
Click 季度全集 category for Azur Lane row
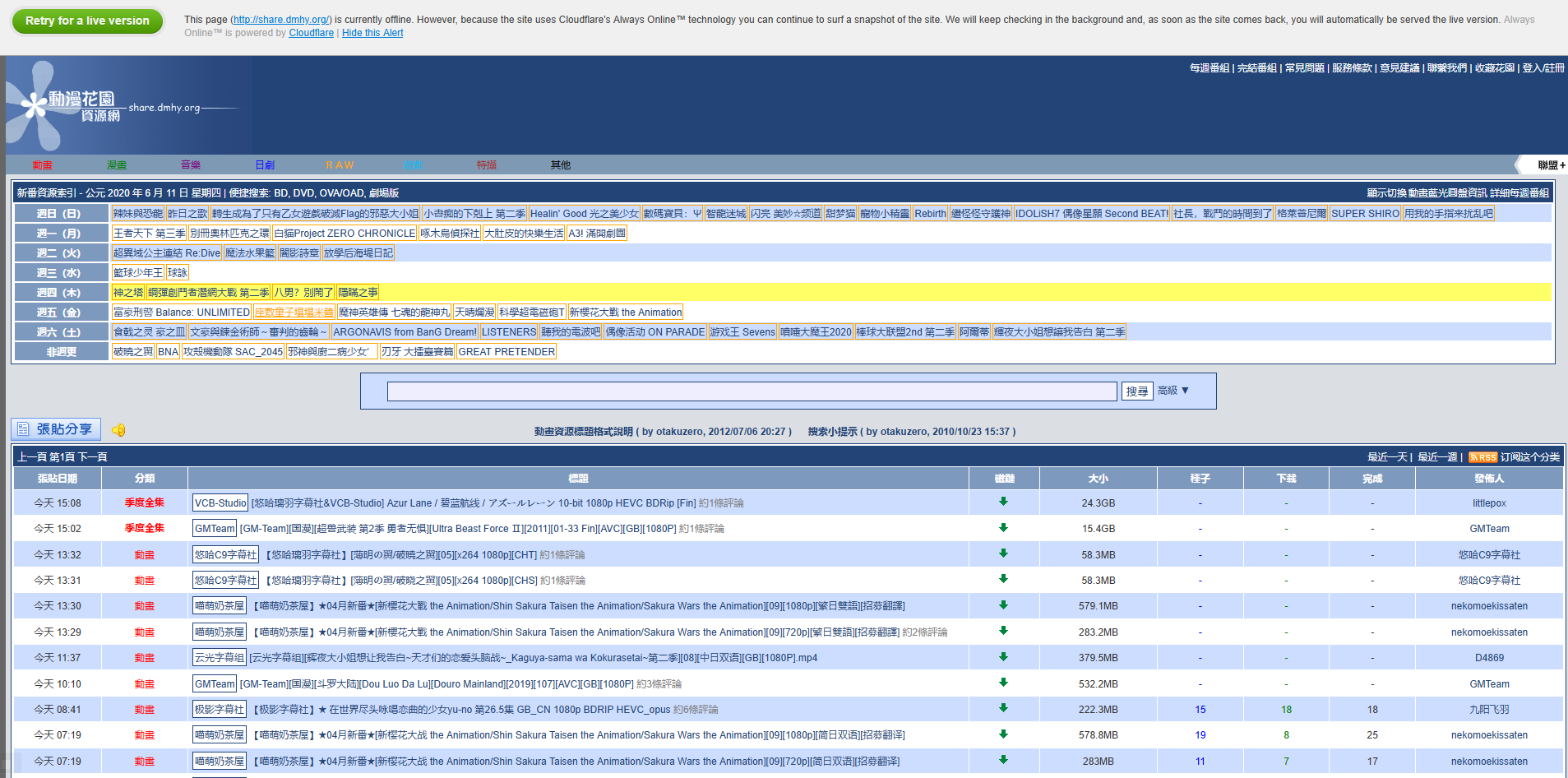tap(145, 502)
